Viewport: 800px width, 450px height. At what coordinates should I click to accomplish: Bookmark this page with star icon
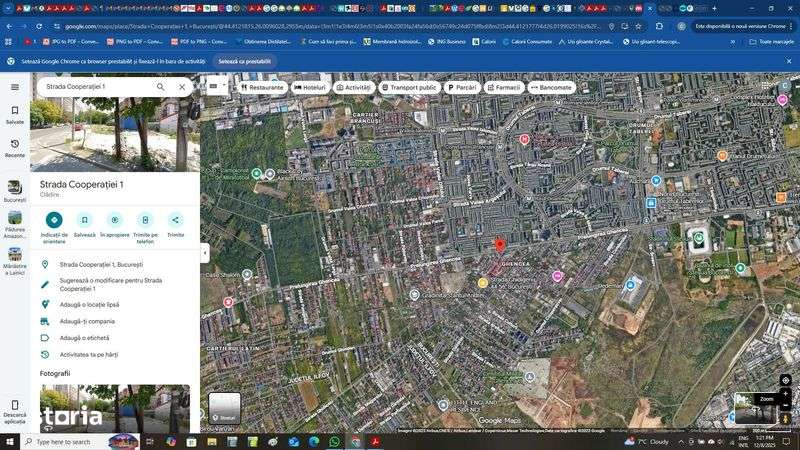click(x=638, y=26)
